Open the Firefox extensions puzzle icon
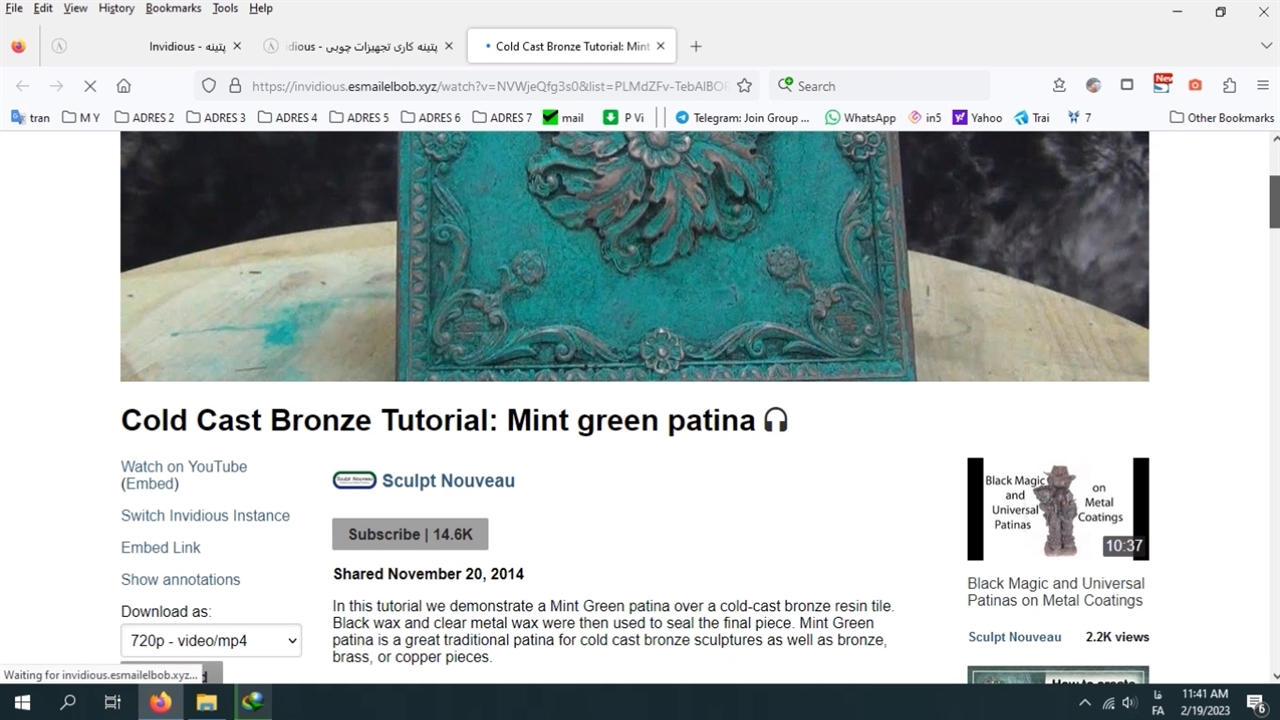 tap(1229, 86)
